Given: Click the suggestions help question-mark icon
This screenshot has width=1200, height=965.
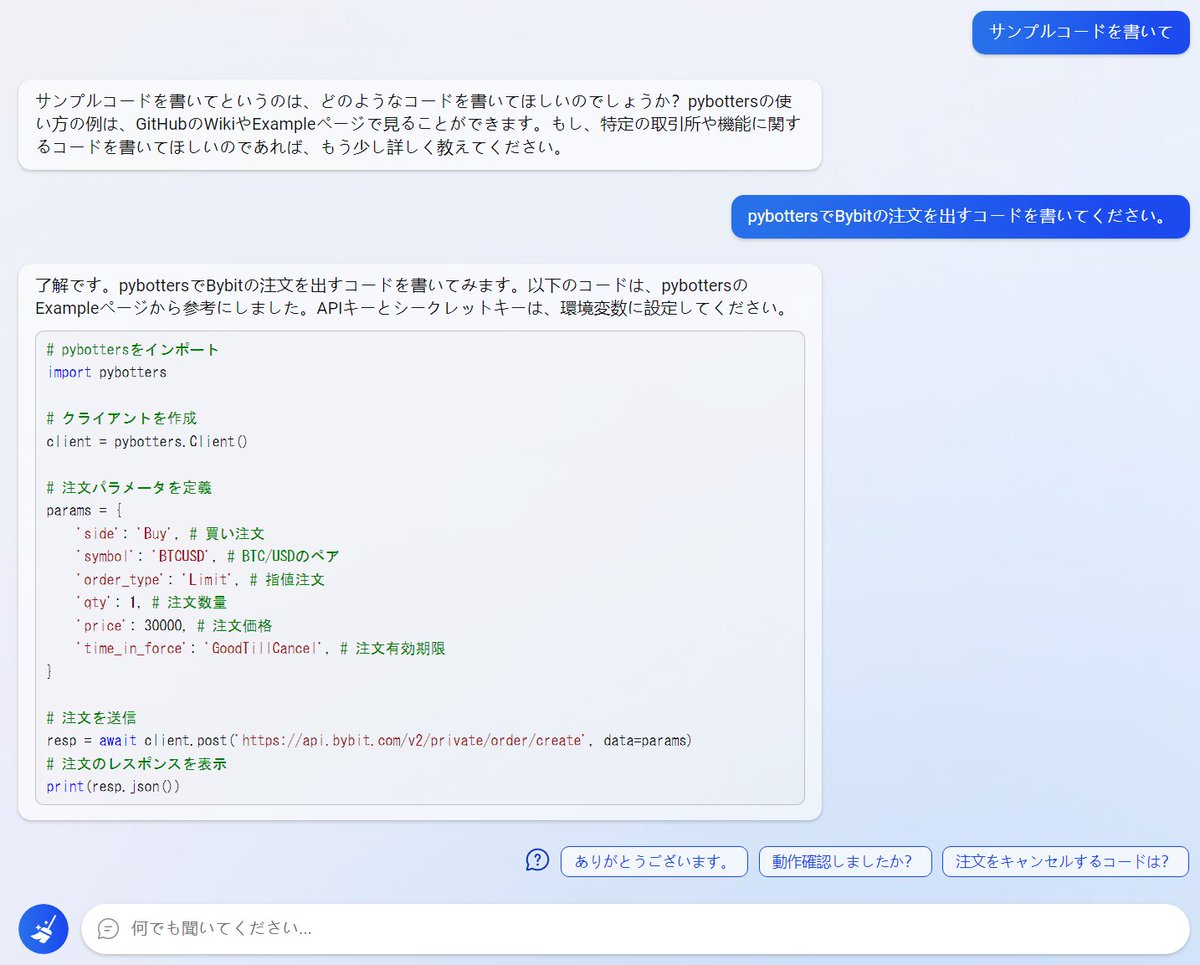Looking at the screenshot, I should pyautogui.click(x=537, y=860).
